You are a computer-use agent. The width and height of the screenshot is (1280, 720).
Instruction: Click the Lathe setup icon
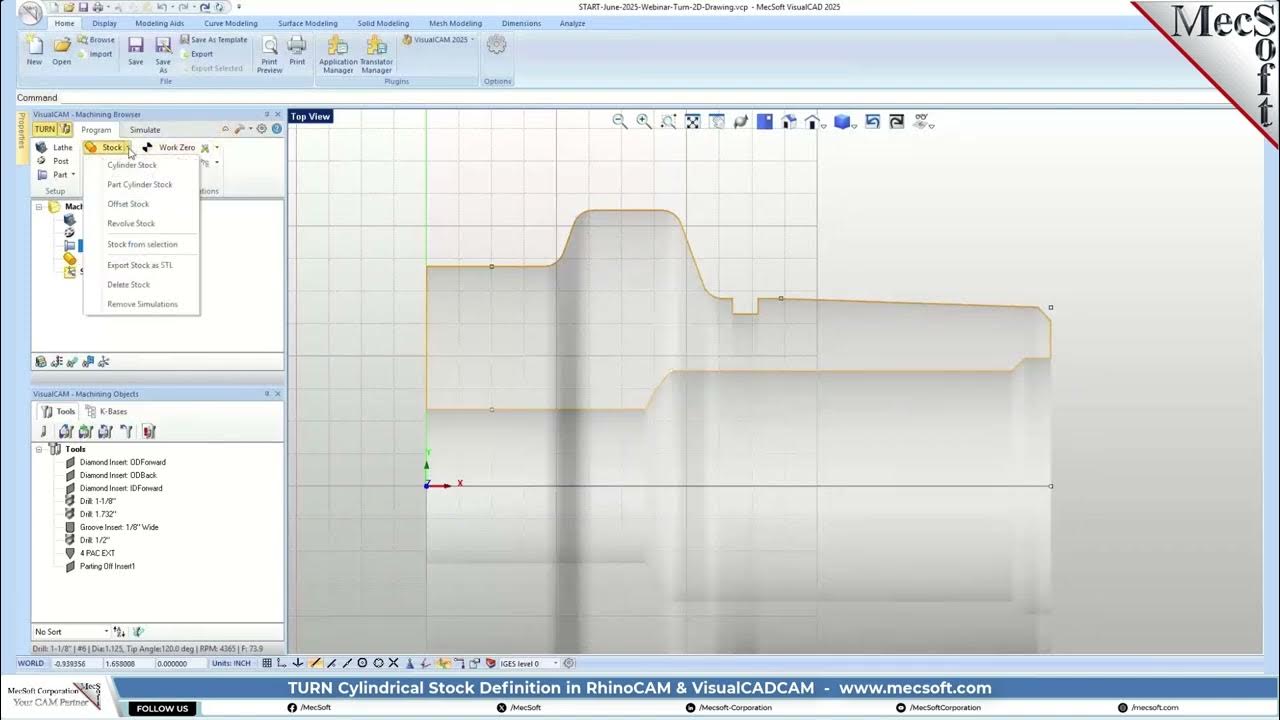pyautogui.click(x=55, y=147)
